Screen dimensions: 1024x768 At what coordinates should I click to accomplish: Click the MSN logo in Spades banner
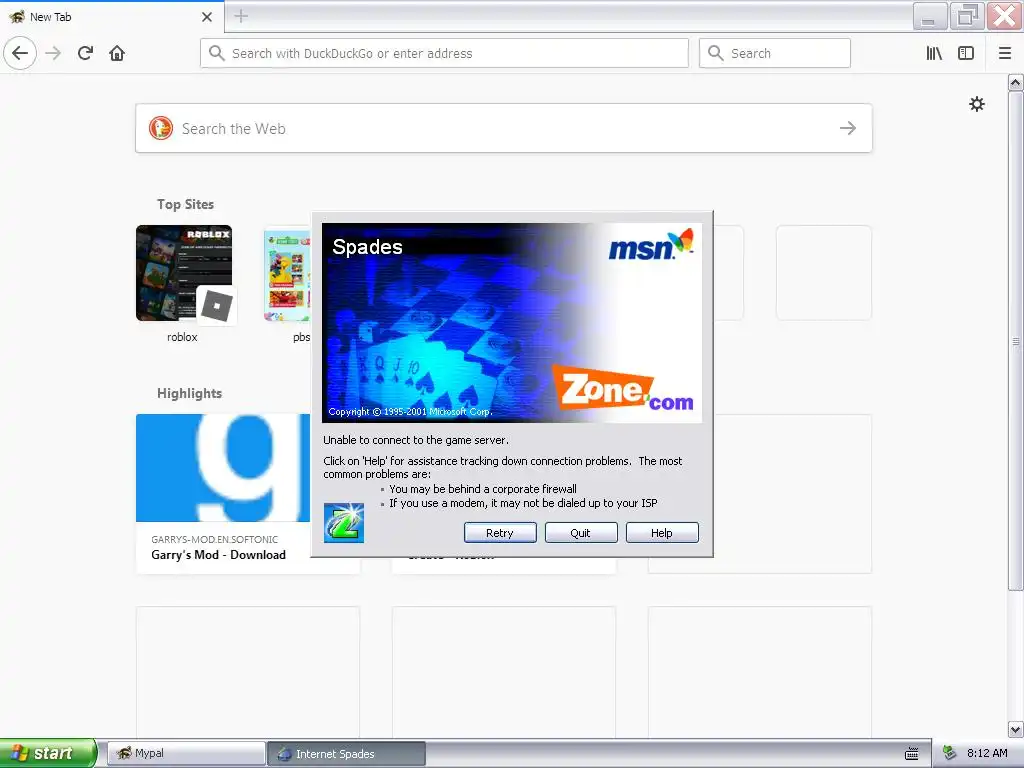point(650,245)
